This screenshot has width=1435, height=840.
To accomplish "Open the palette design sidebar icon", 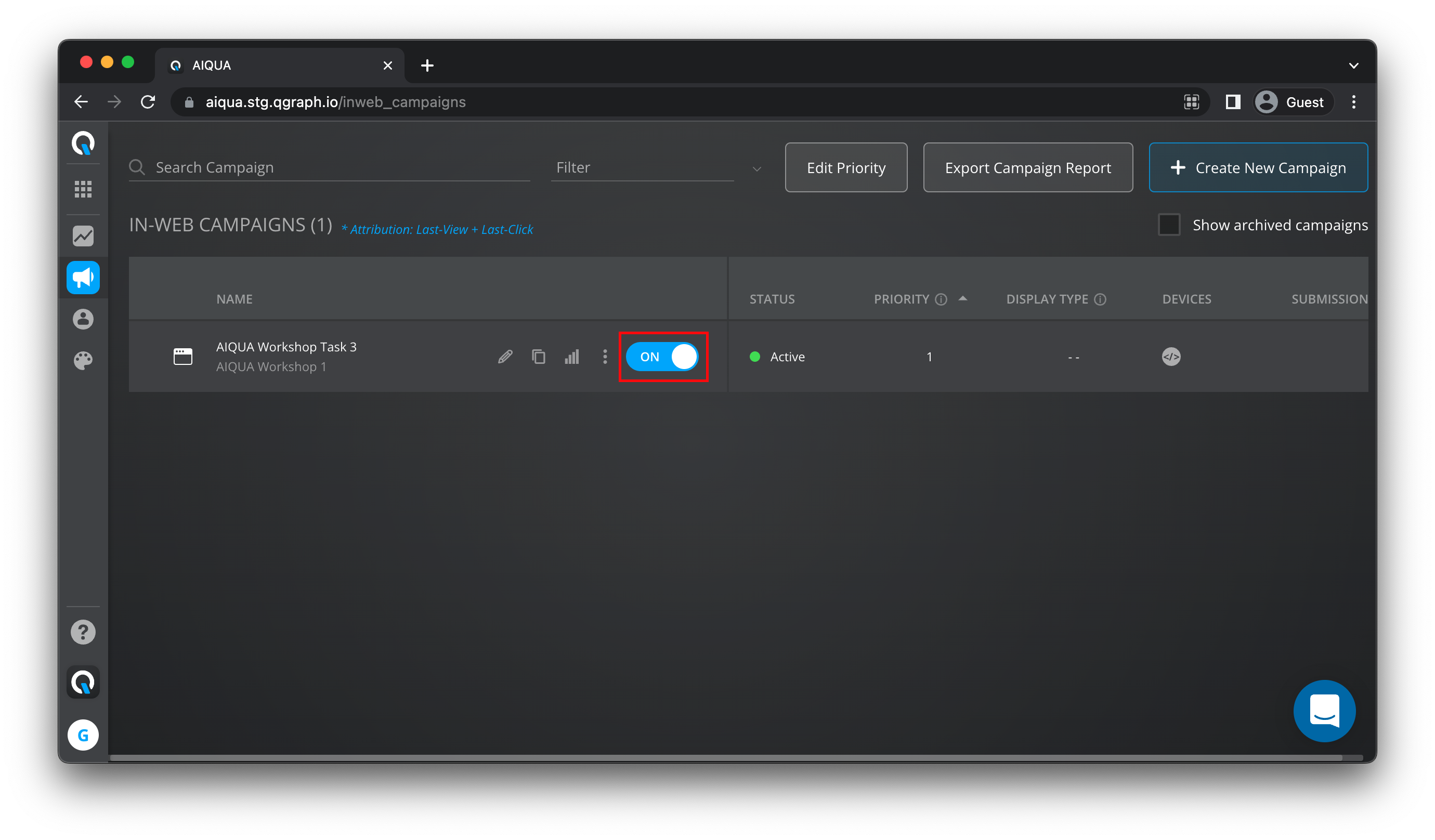I will click(83, 361).
